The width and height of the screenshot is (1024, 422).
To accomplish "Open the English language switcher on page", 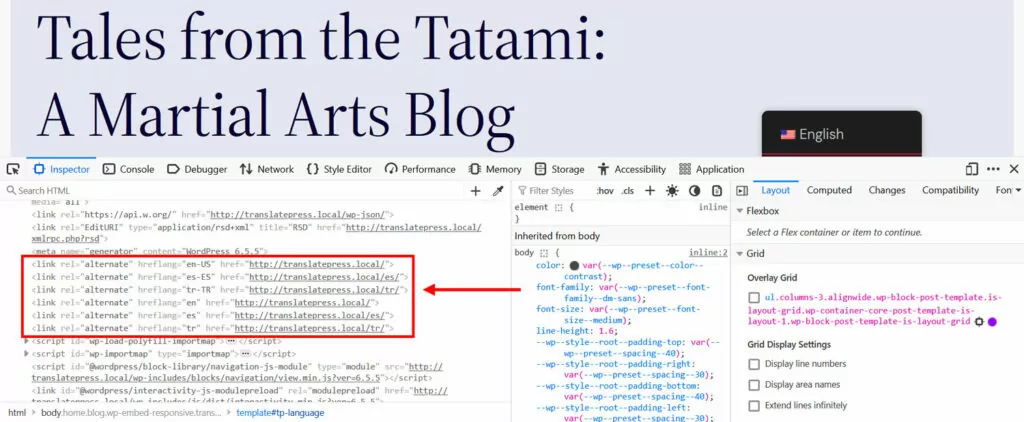I will (842, 135).
